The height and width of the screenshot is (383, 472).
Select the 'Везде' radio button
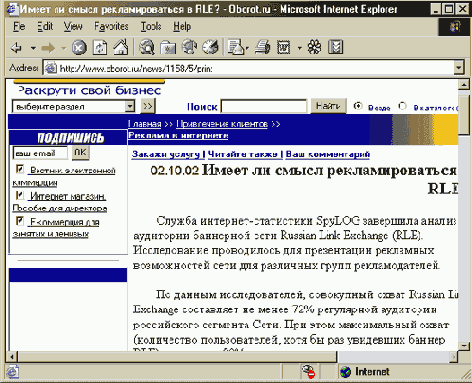pos(358,106)
